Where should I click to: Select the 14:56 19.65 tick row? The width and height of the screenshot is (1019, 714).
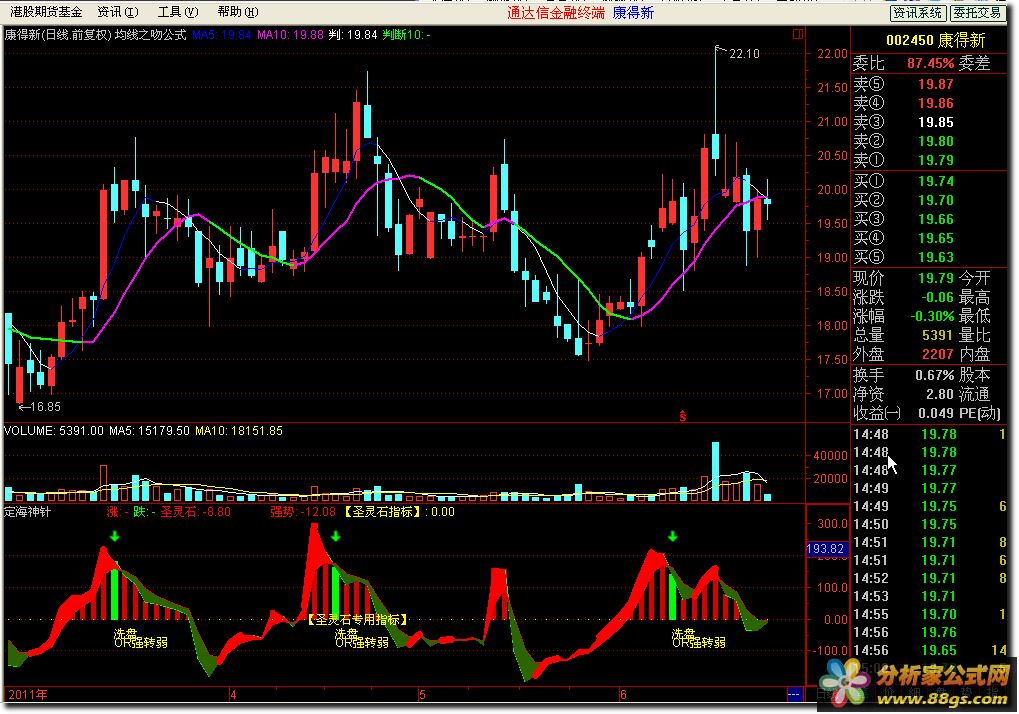pyautogui.click(x=929, y=650)
